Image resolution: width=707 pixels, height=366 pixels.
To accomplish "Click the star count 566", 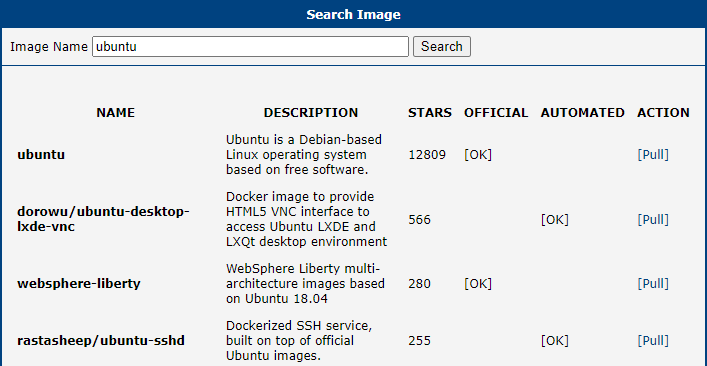I will tap(420, 220).
